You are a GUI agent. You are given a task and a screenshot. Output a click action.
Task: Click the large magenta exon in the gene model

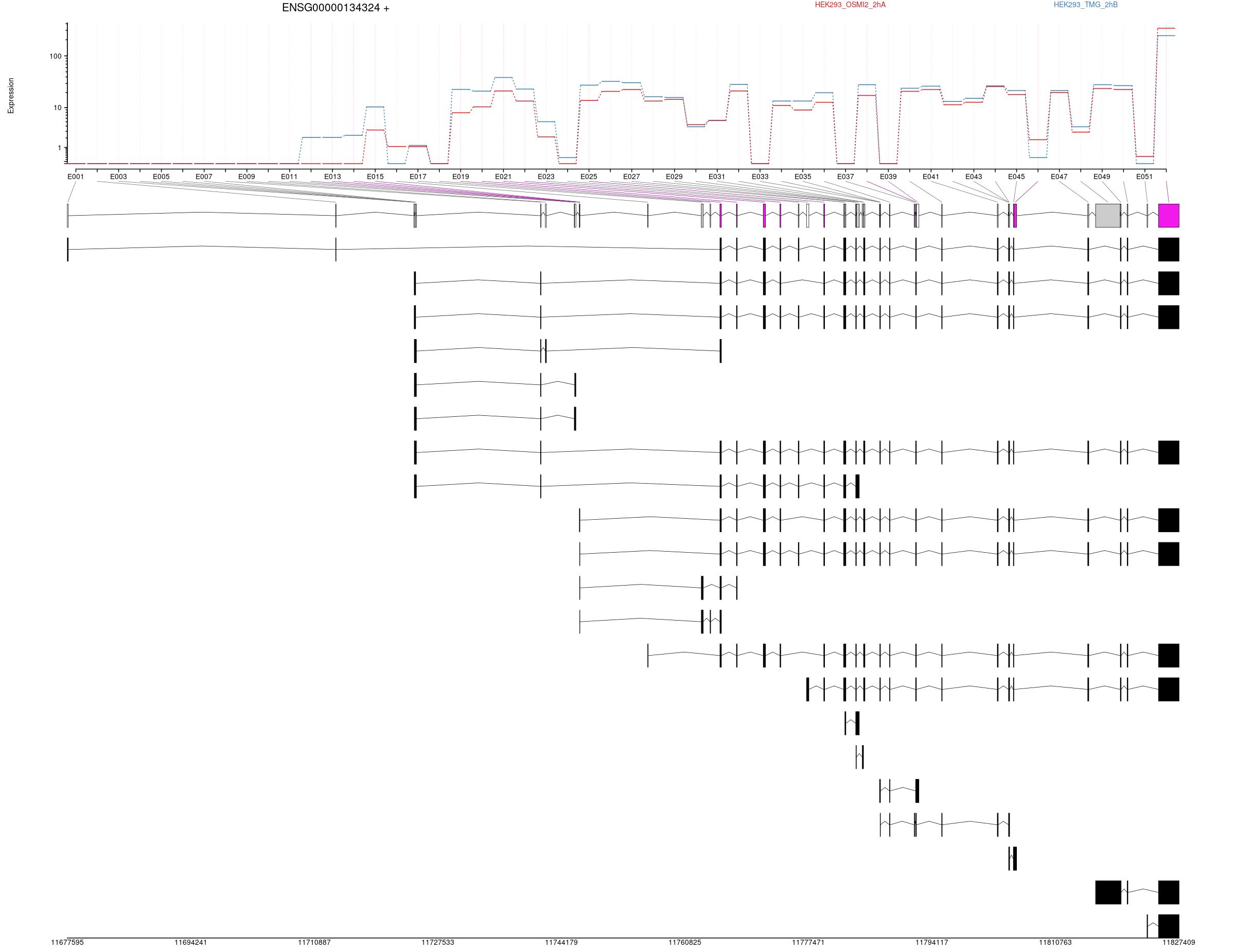1168,216
